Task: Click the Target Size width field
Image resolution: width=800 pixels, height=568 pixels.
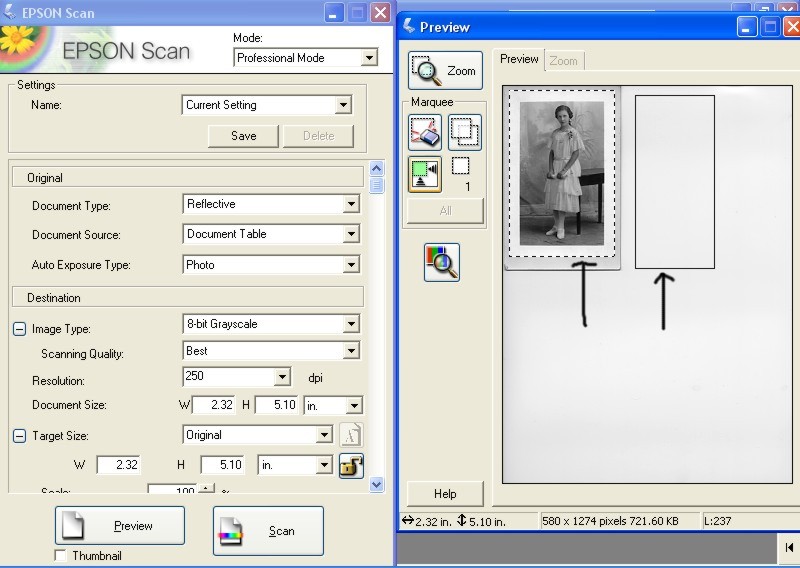Action: 118,465
